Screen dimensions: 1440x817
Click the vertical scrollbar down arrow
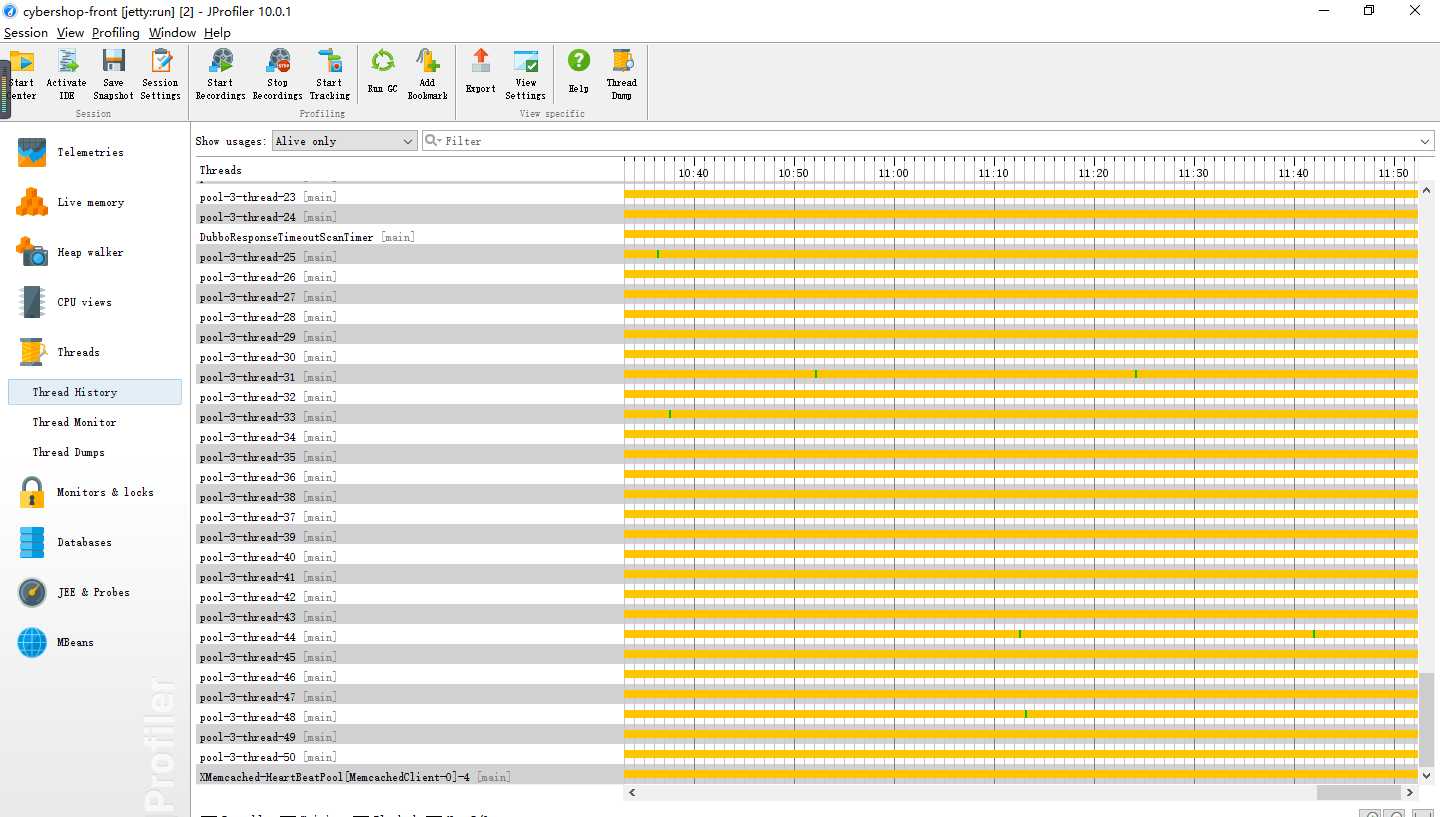[x=1427, y=775]
